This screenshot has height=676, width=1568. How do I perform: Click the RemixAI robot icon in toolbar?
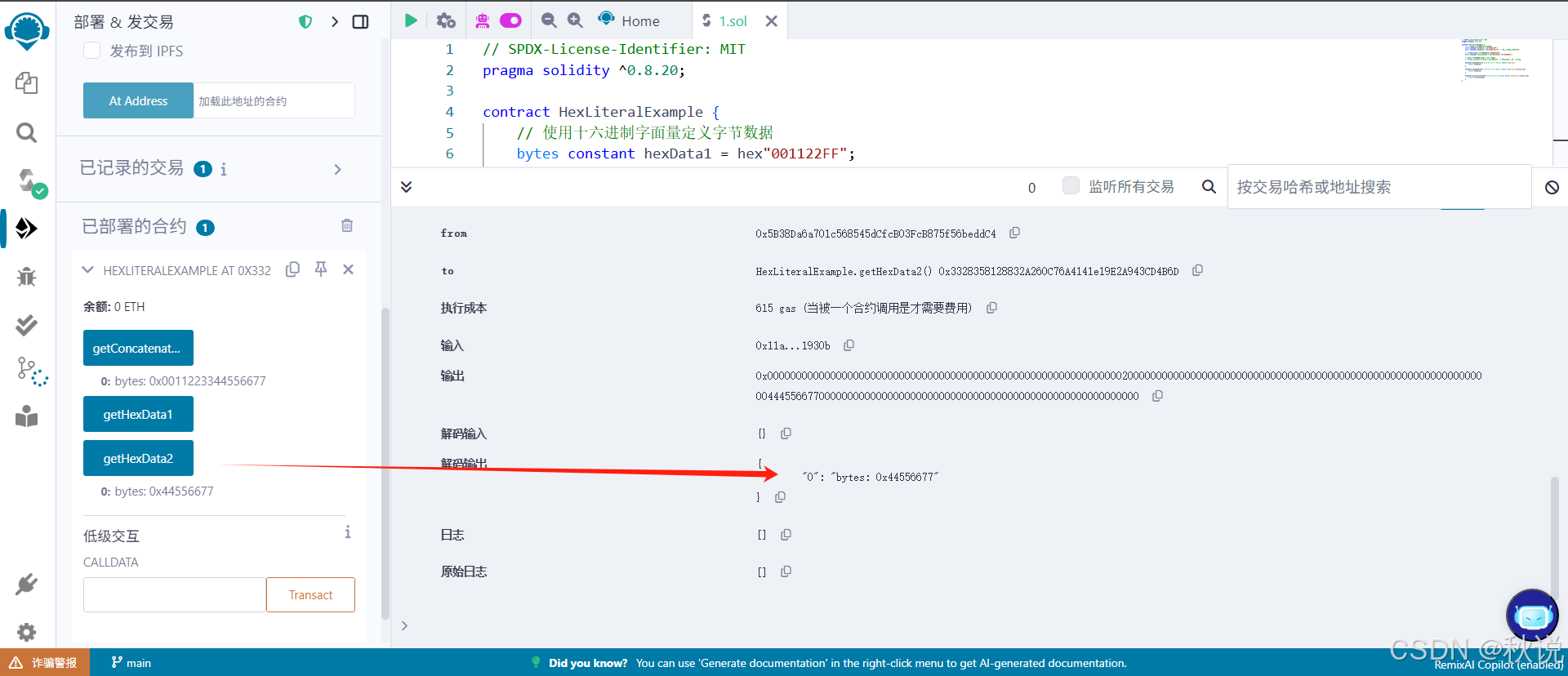[483, 20]
